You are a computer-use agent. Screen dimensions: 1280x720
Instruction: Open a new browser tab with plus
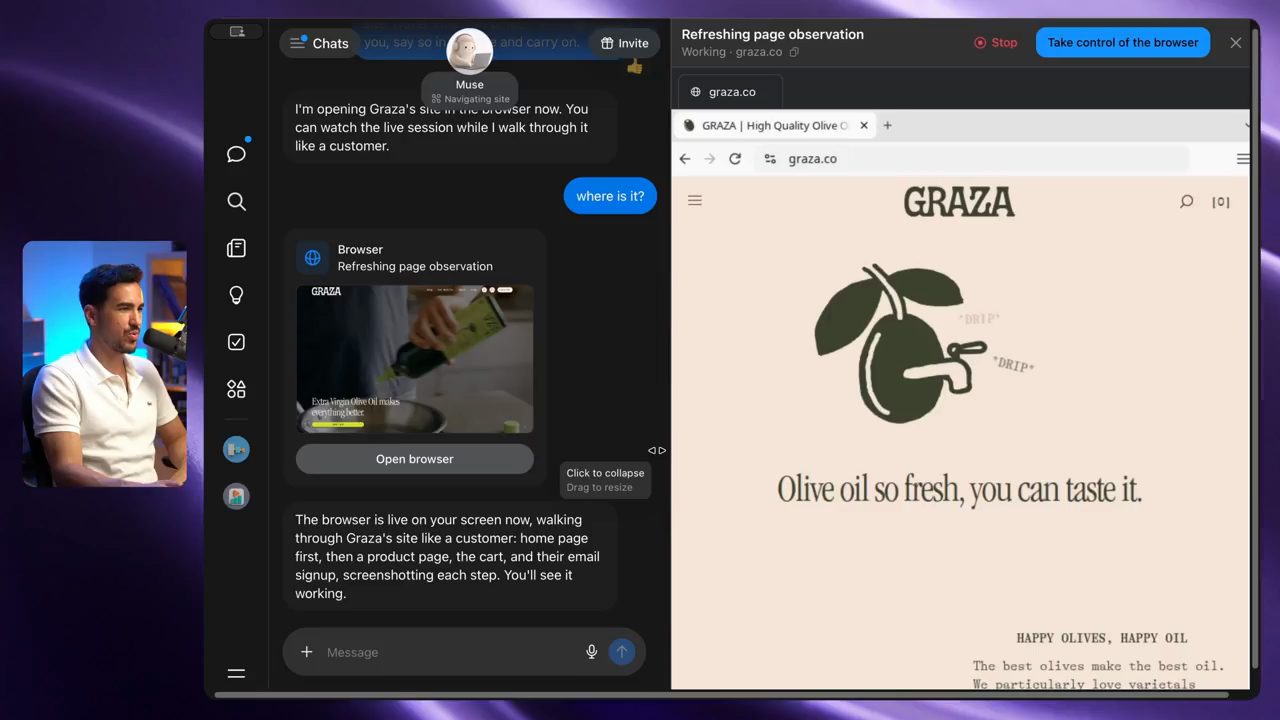(887, 125)
